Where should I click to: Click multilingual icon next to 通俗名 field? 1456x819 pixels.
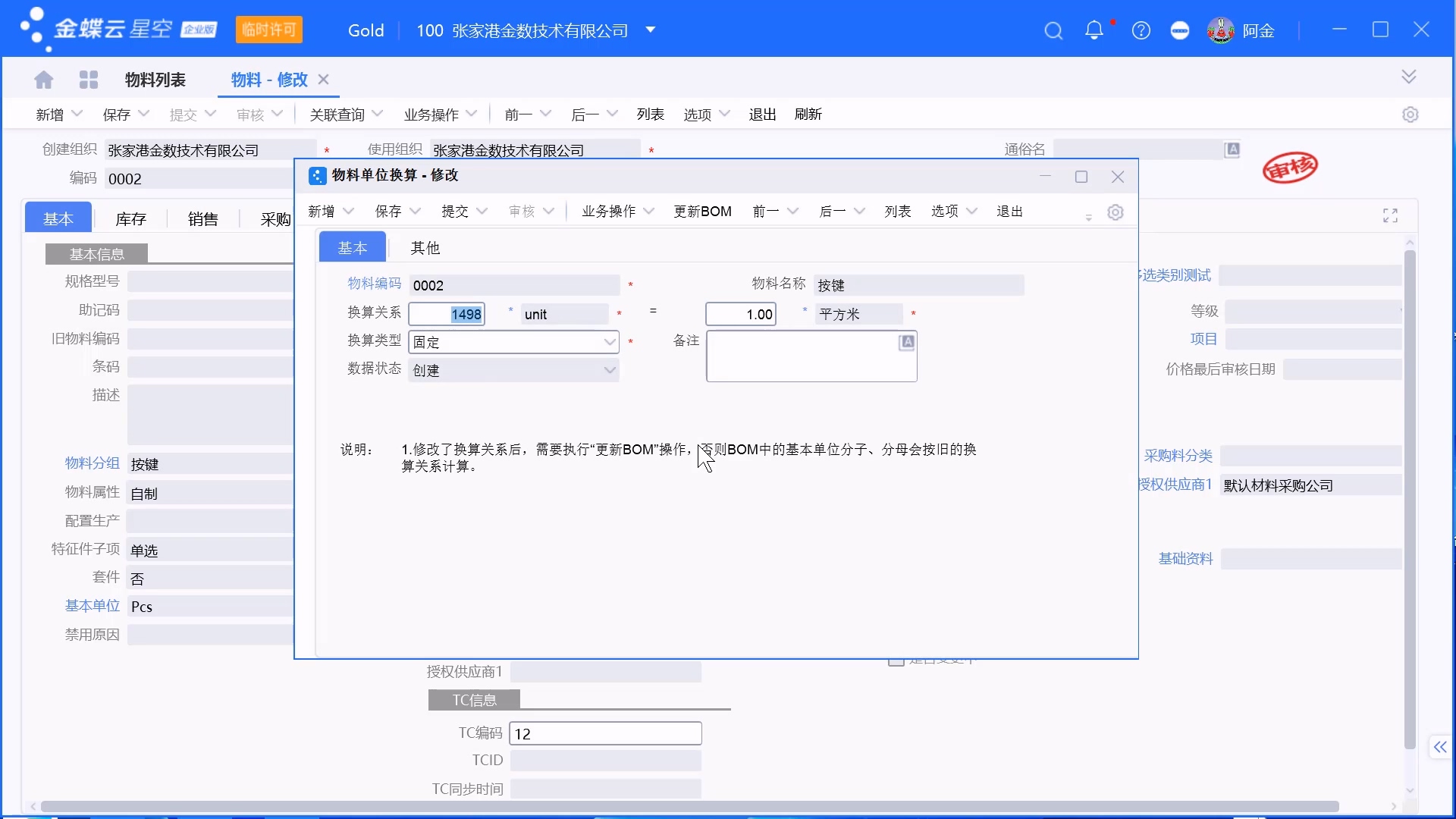(1232, 149)
